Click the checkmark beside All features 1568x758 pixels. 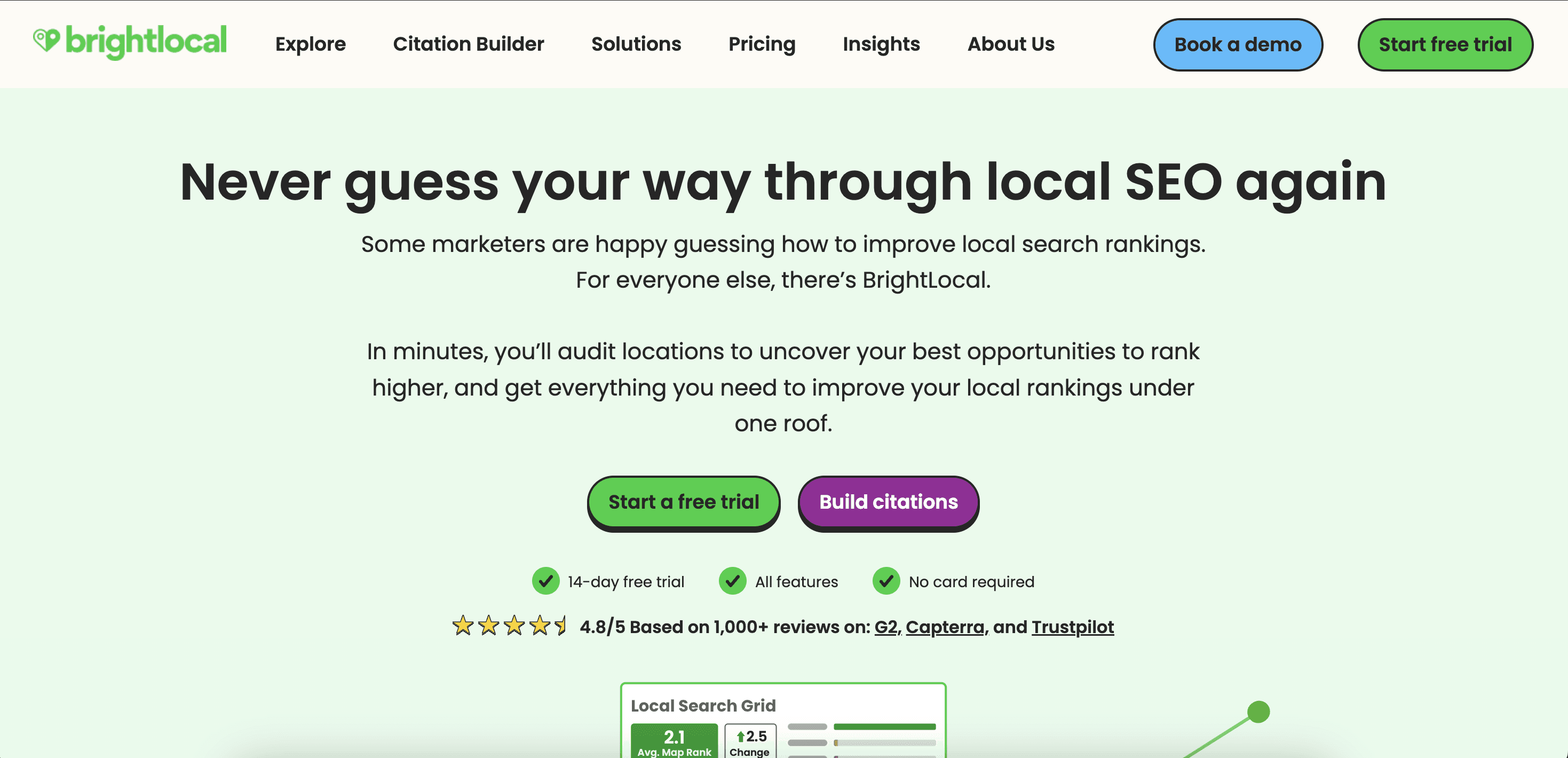pos(732,581)
